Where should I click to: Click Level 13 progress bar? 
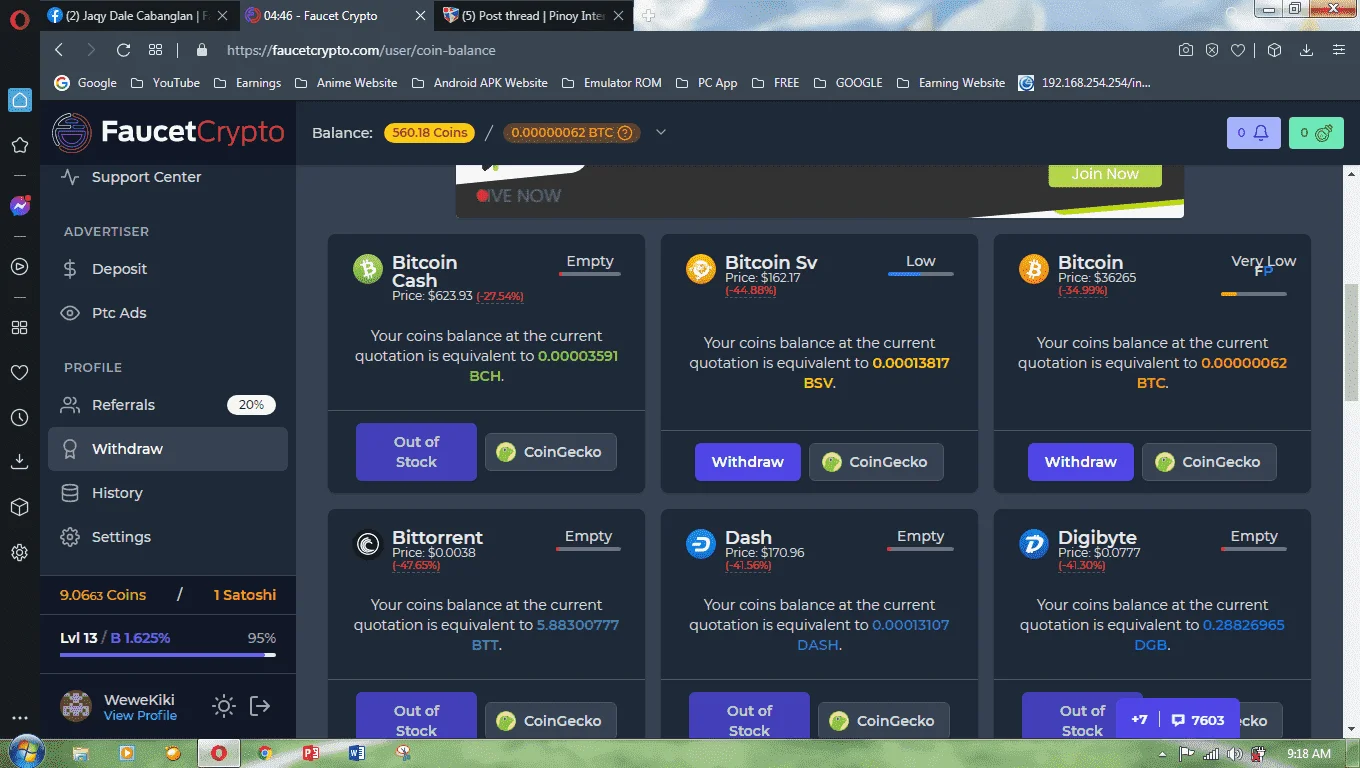click(x=168, y=655)
